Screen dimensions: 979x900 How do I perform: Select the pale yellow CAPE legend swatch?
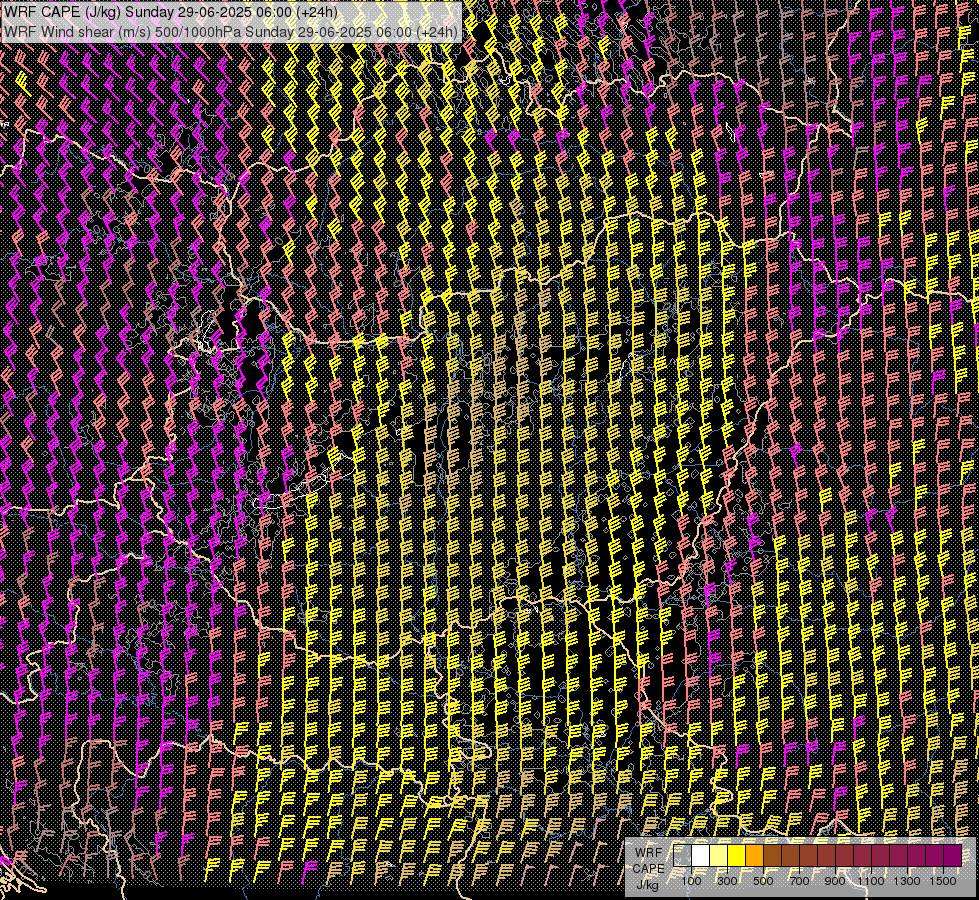719,856
